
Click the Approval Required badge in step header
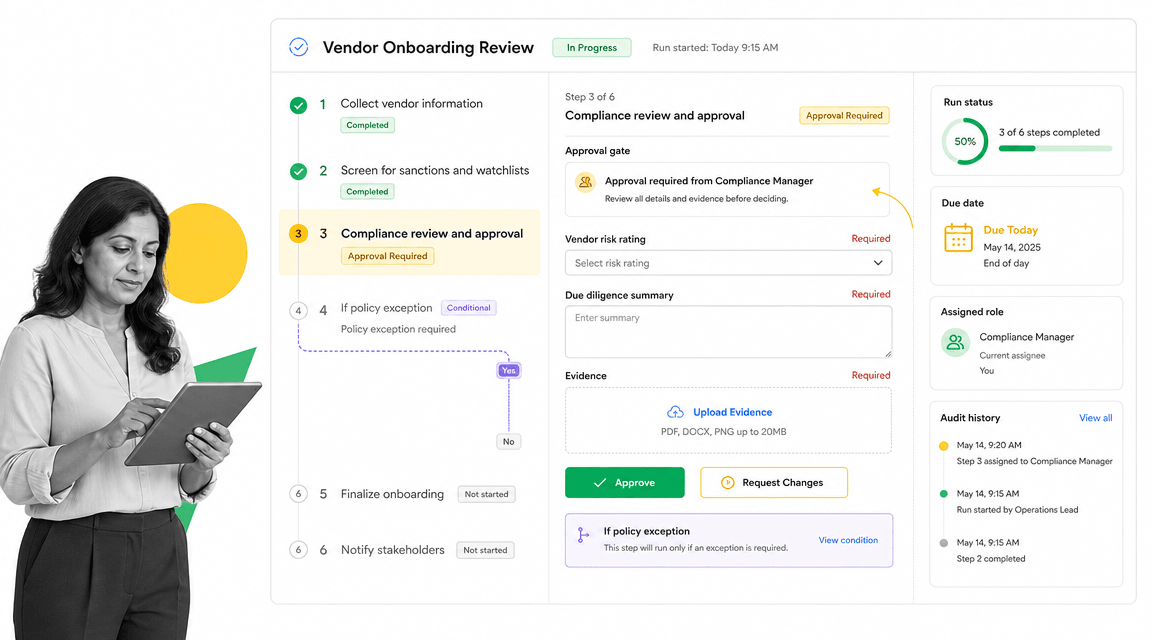point(844,115)
